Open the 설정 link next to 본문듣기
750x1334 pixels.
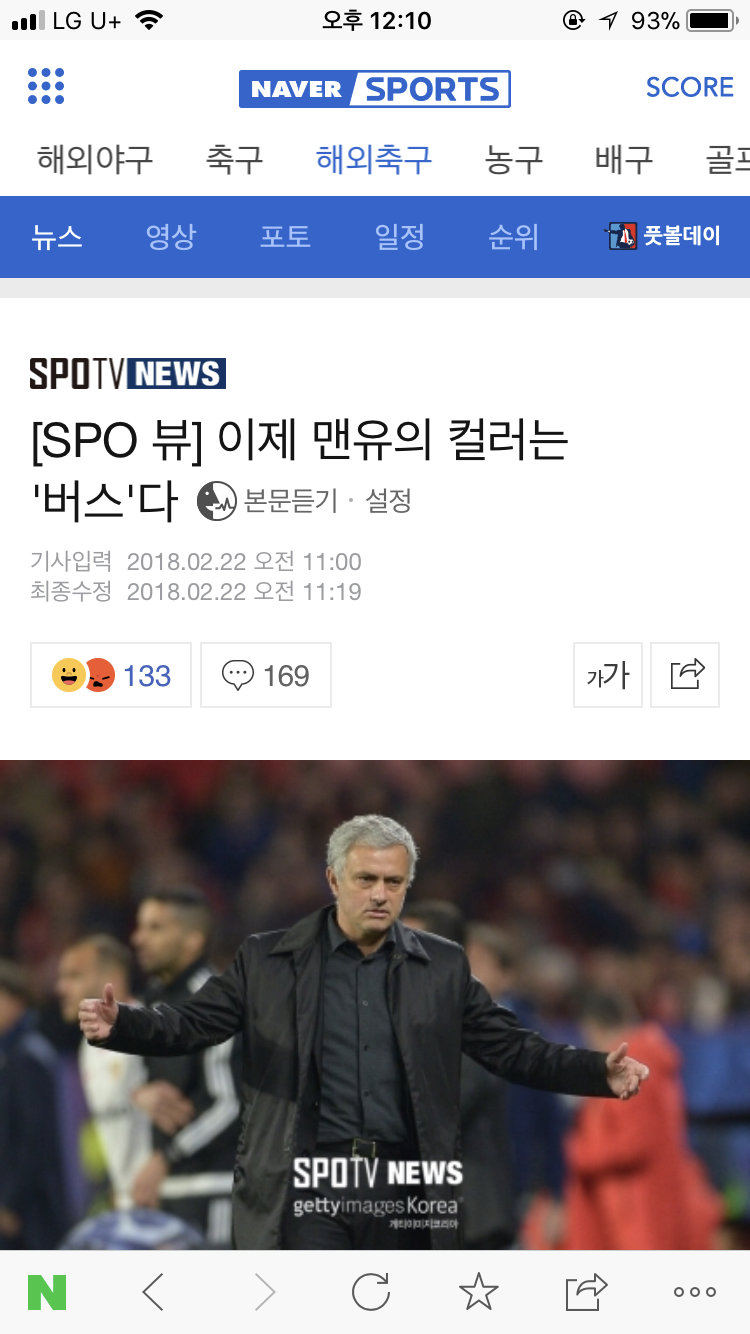click(389, 501)
